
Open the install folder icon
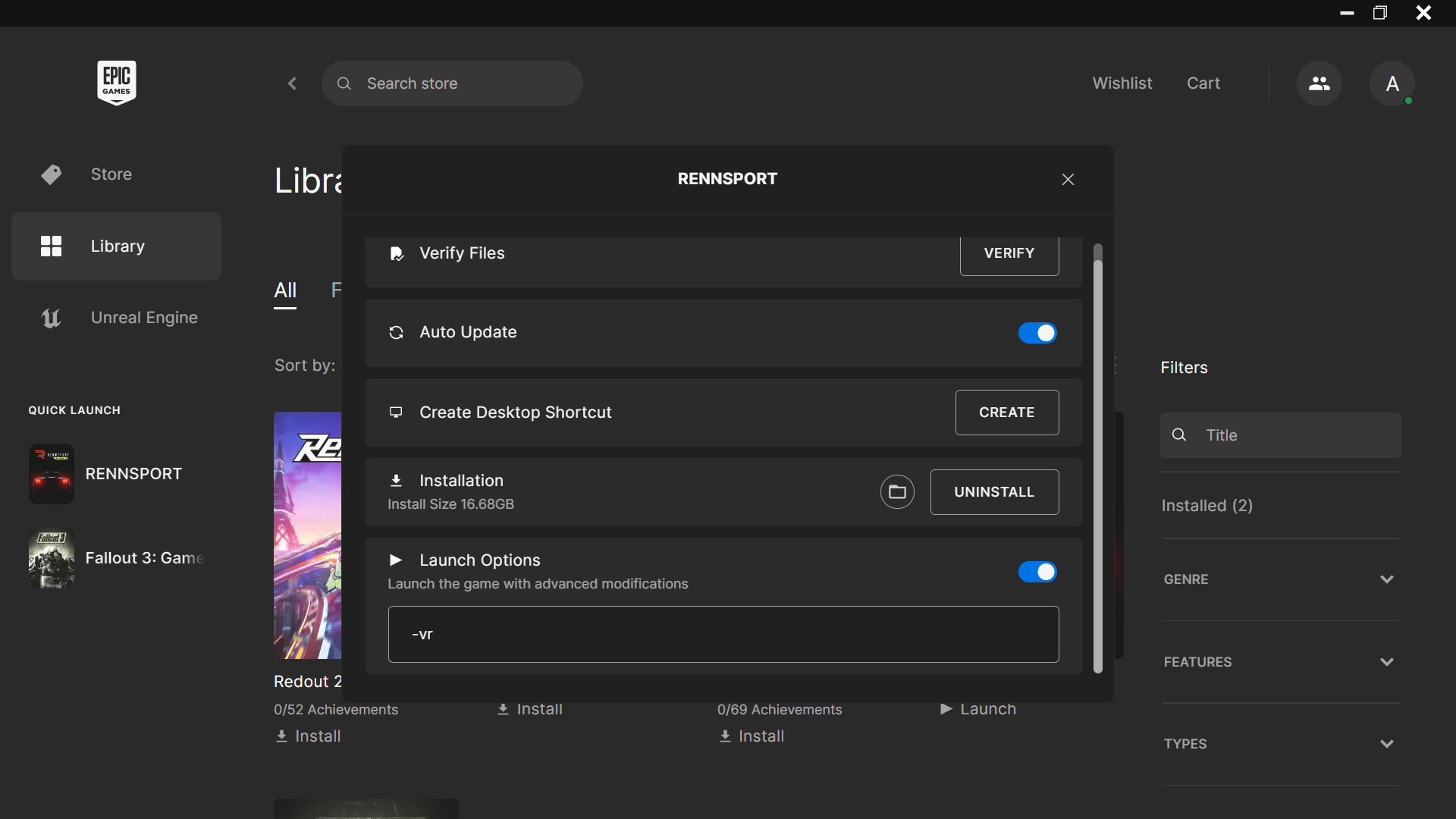coord(897,492)
